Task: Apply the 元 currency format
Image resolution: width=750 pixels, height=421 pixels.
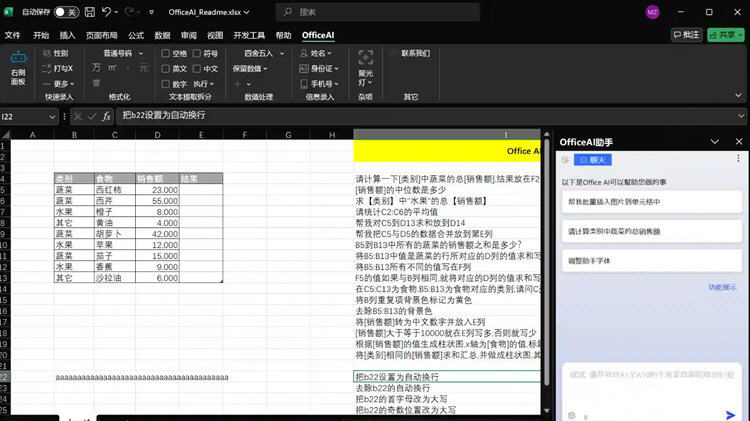Action: coord(143,68)
